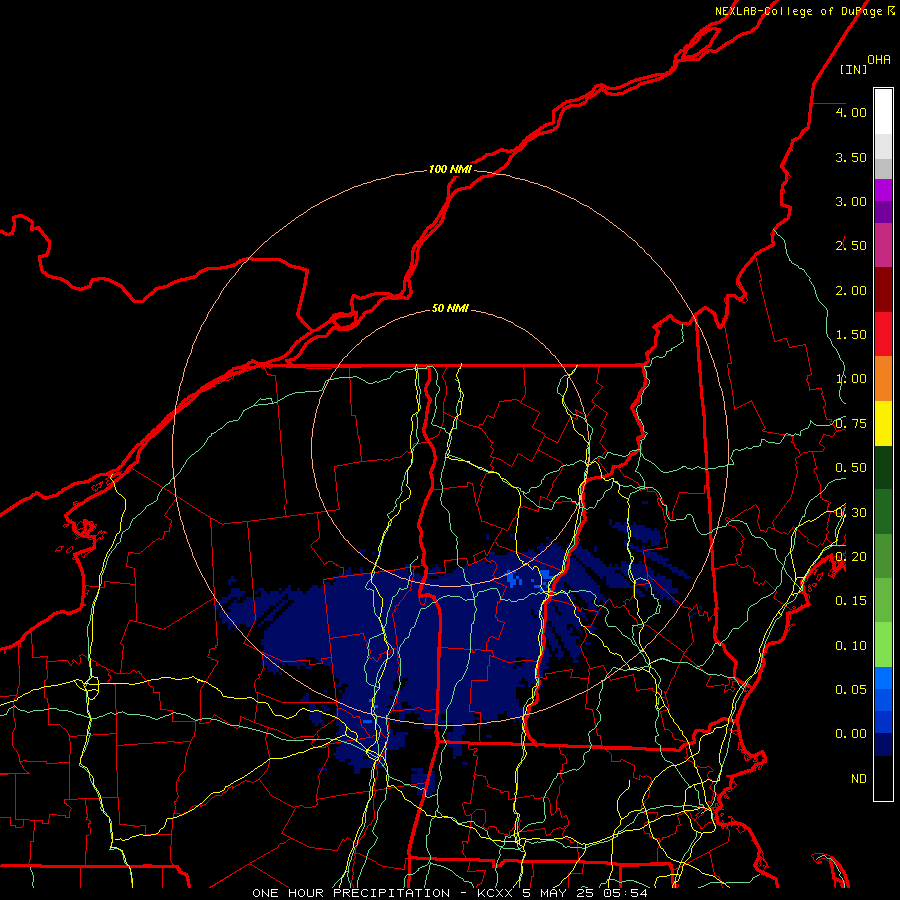Select the 3.00 legend value

tap(851, 201)
